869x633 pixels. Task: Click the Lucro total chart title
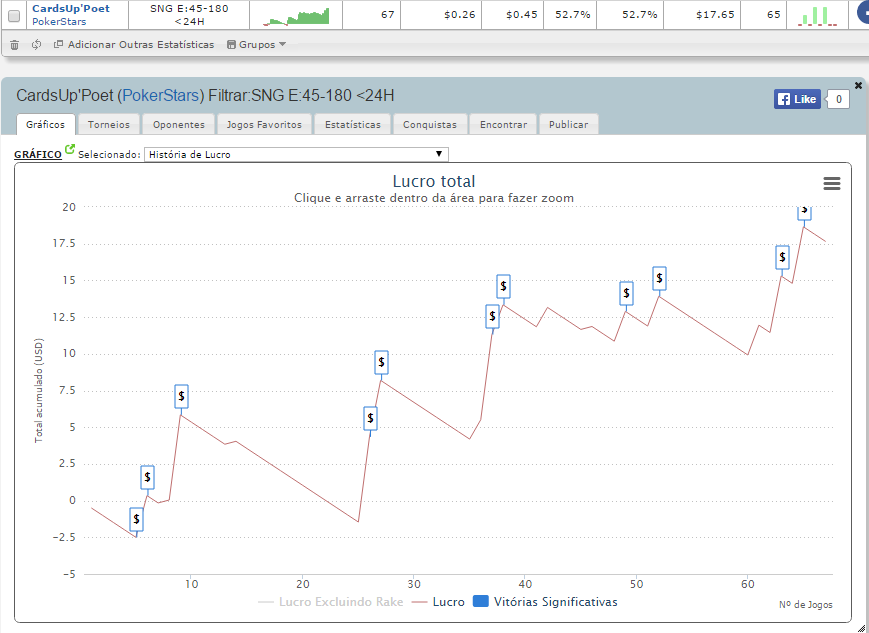[434, 181]
